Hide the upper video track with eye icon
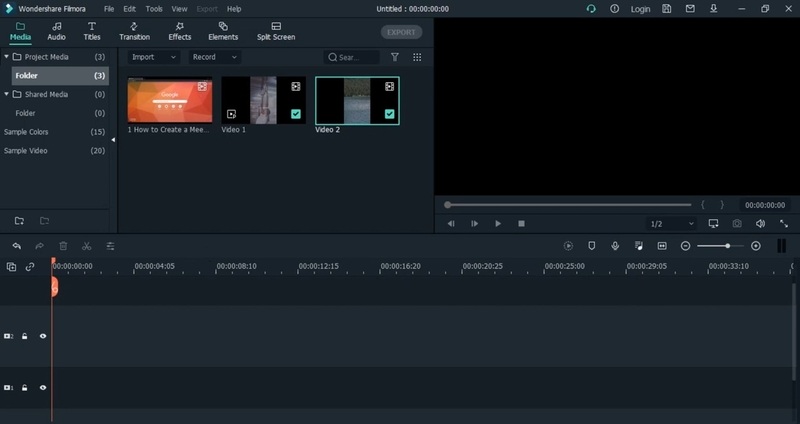The image size is (800, 424). (43, 336)
